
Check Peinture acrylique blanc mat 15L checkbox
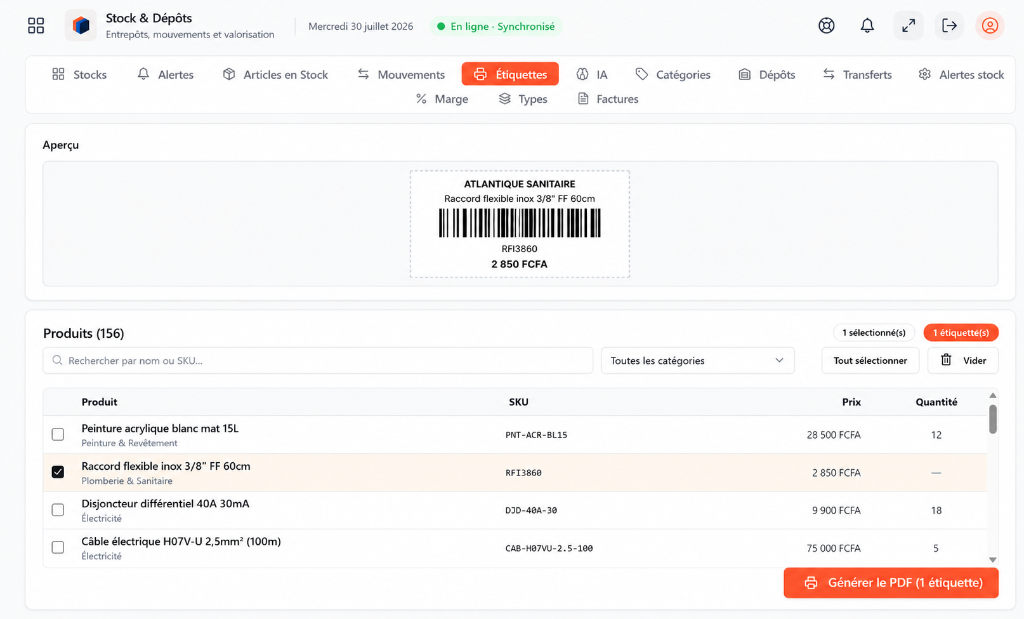tap(58, 434)
